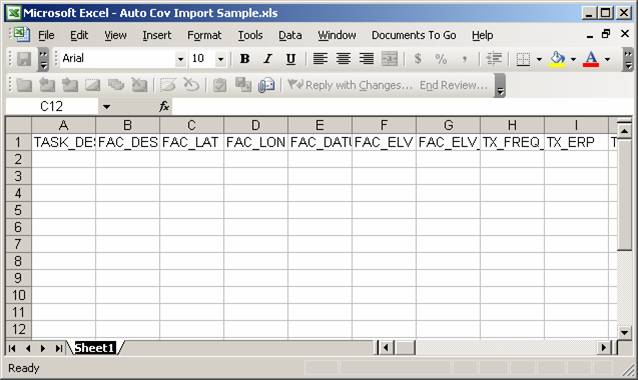This screenshot has width=638, height=380.
Task: Select column D header
Action: [x=256, y=125]
